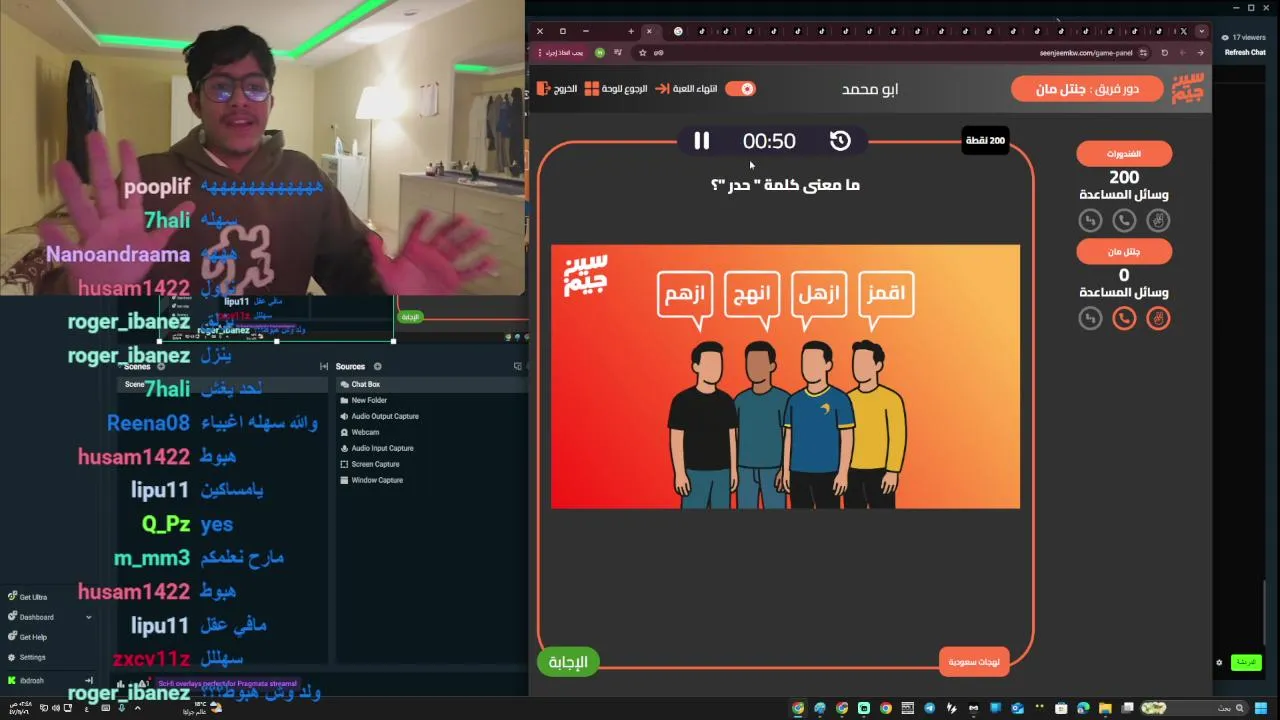Use الشدورات phone call lifeline icon
This screenshot has height=720, width=1280.
[1124, 220]
